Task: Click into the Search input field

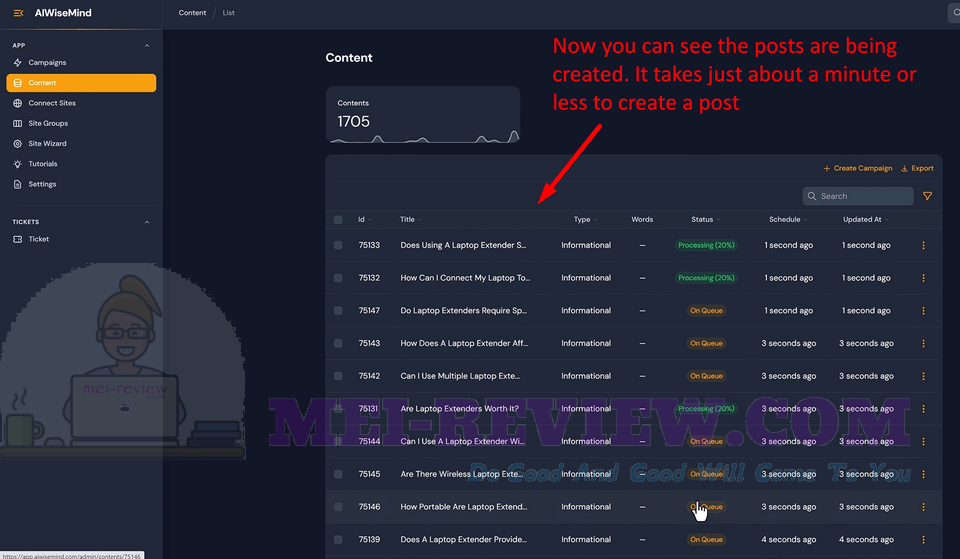Action: (858, 196)
